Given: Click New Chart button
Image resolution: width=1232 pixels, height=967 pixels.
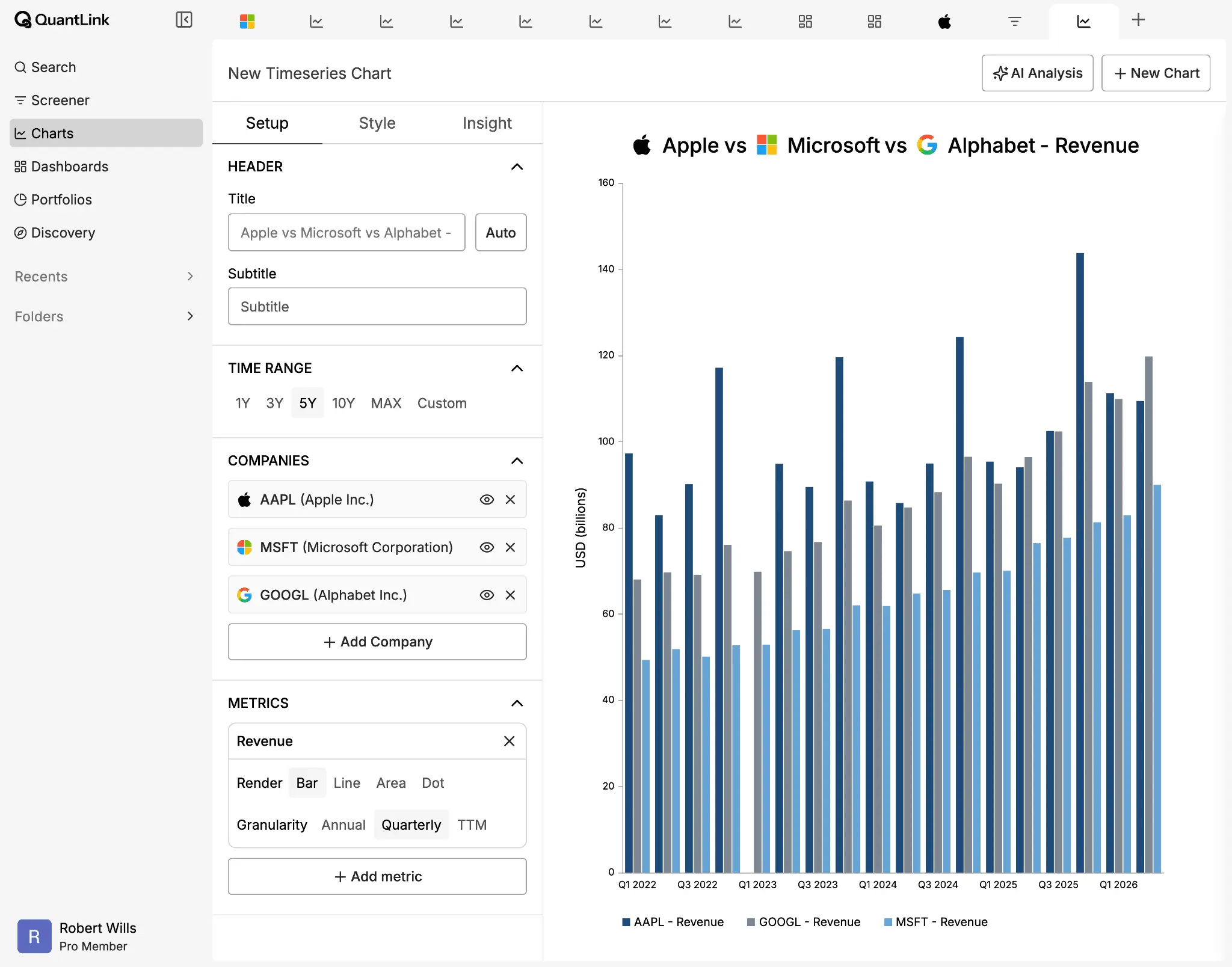Looking at the screenshot, I should click(1156, 73).
